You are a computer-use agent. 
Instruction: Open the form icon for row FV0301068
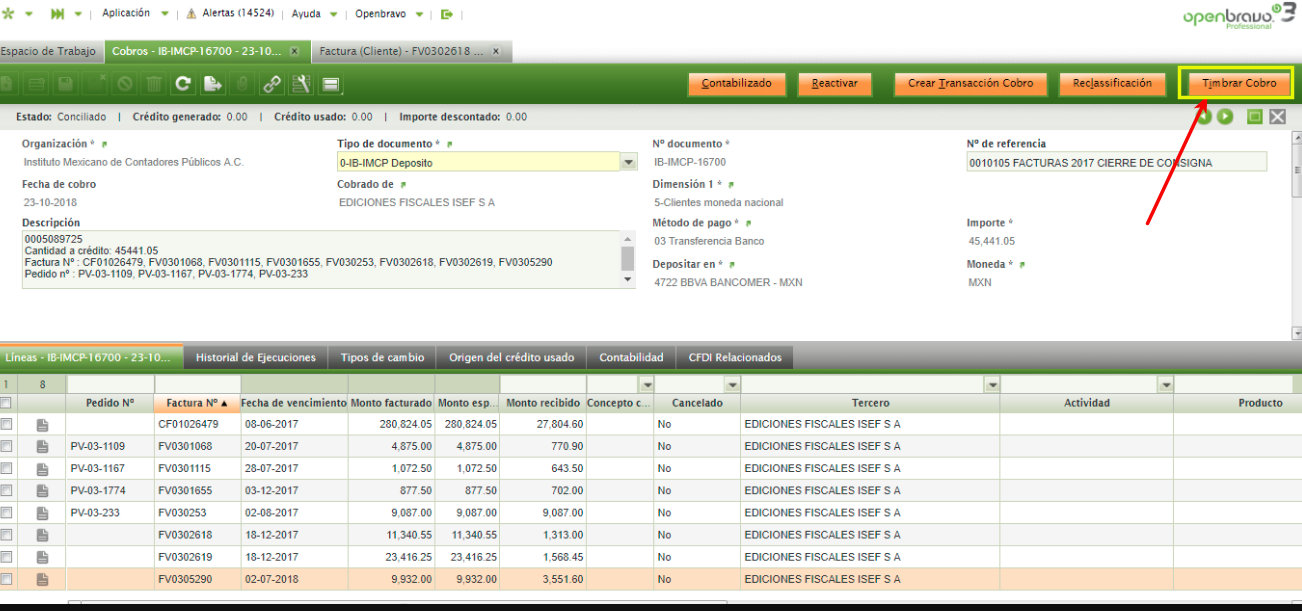[42, 446]
